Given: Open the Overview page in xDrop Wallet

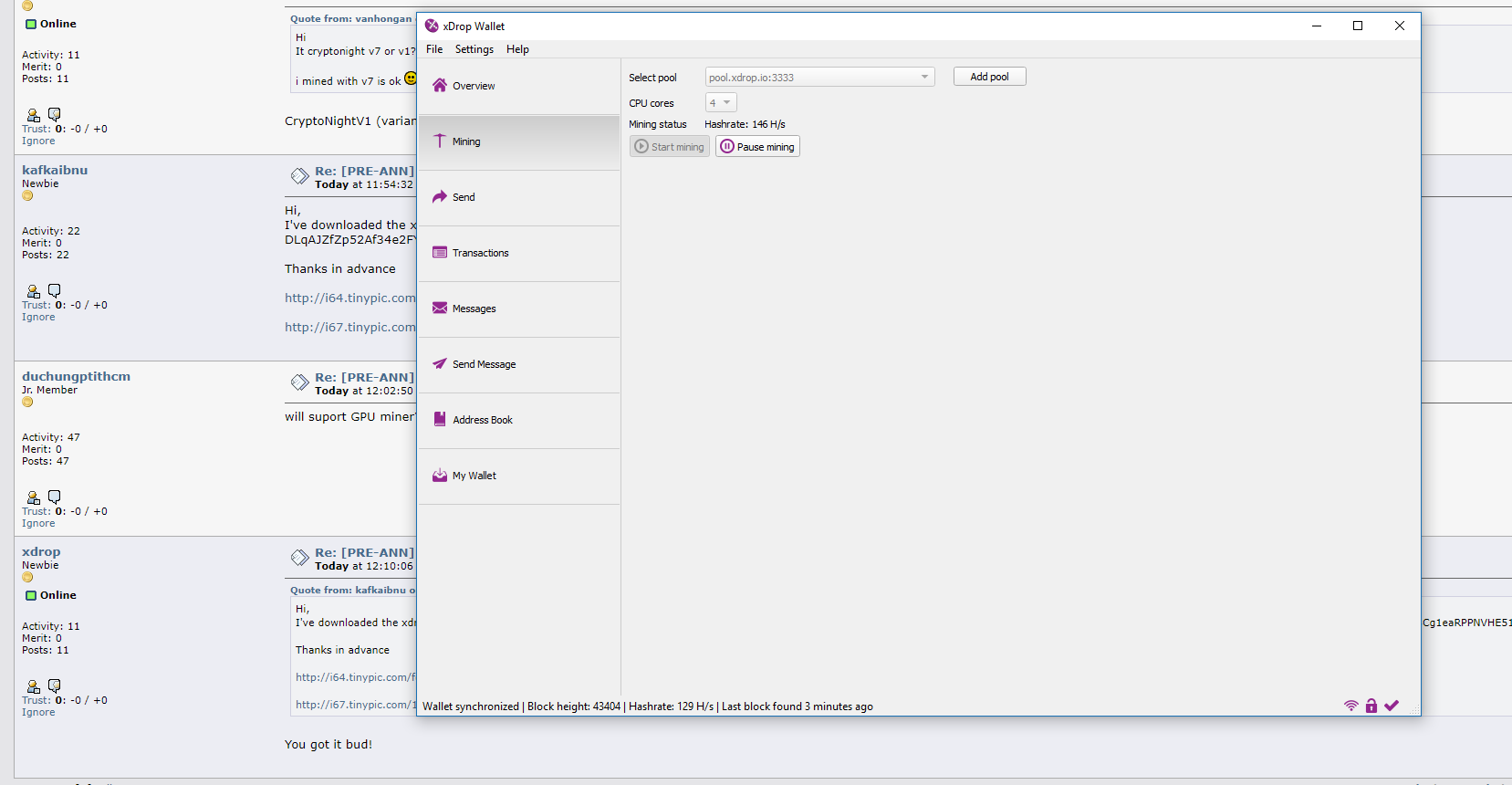Looking at the screenshot, I should click(518, 86).
